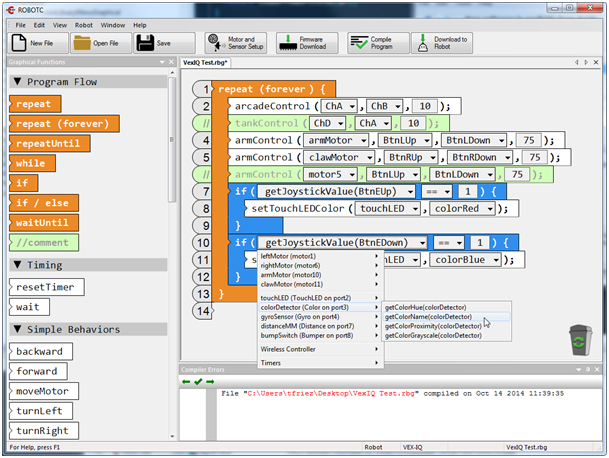Click the waitUntil block
The image size is (609, 458).
coord(44,223)
